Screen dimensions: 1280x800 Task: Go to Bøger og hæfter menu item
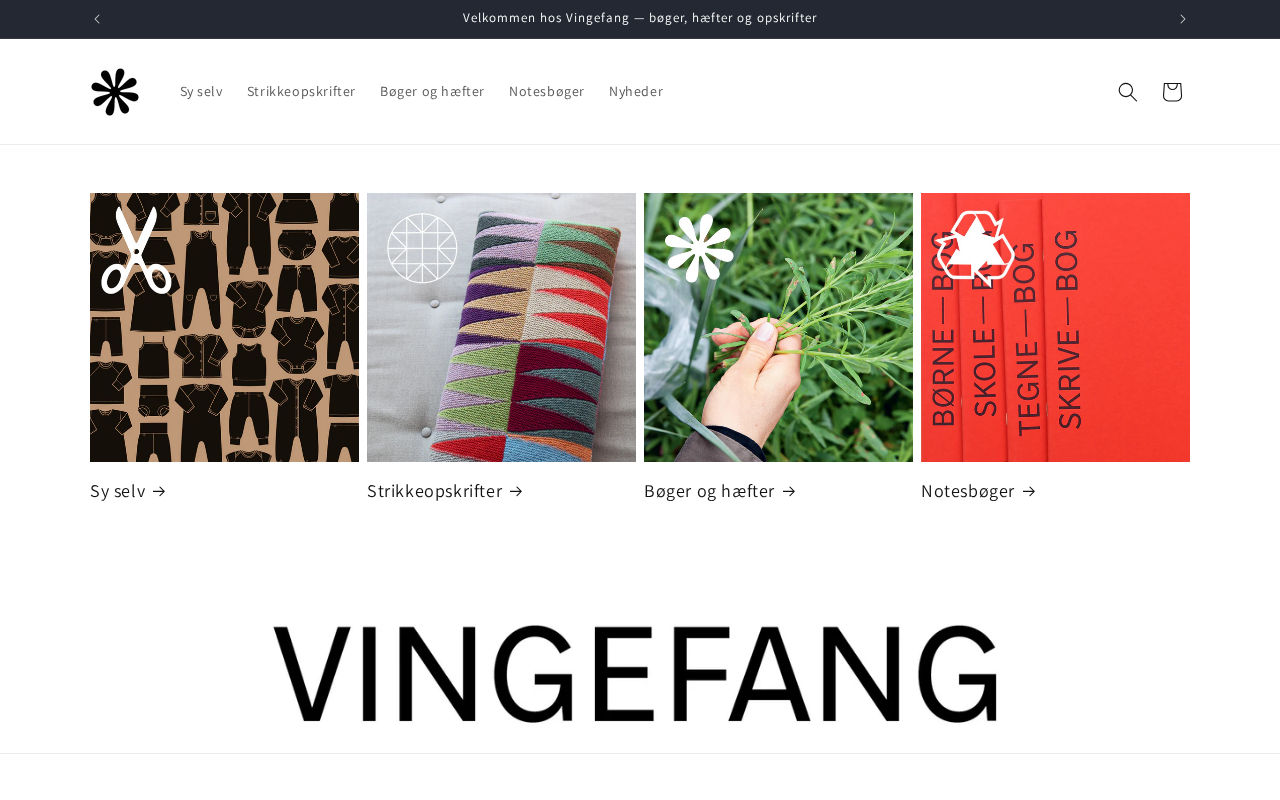coord(432,92)
